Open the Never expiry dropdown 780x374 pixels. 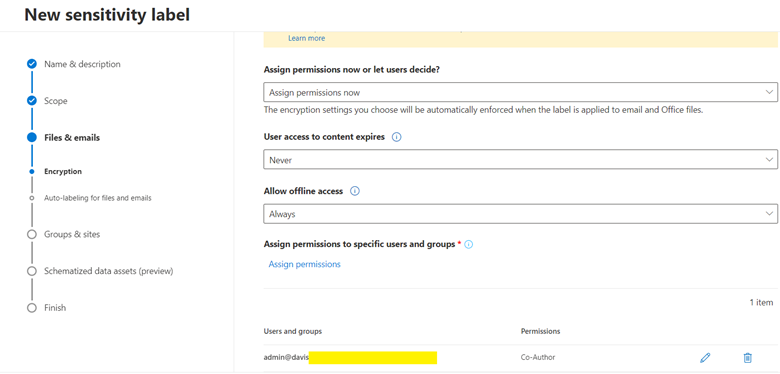[520, 160]
